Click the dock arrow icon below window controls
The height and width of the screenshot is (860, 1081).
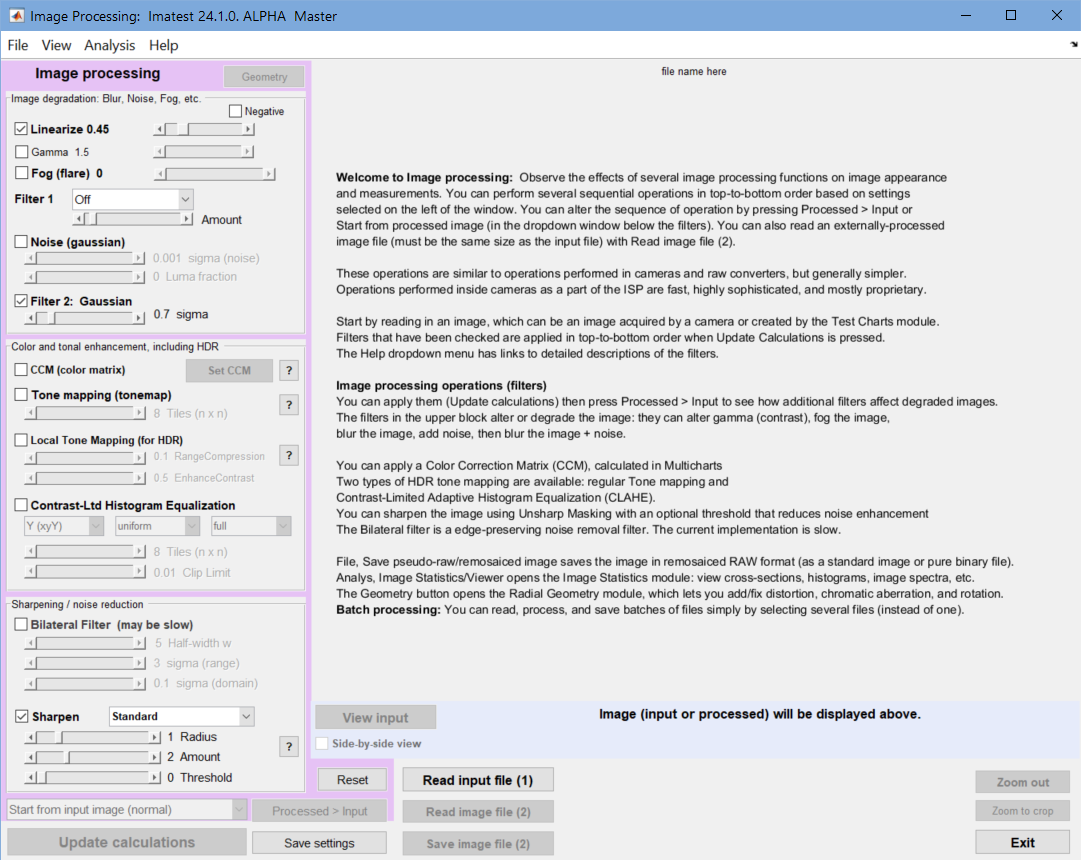1073,44
